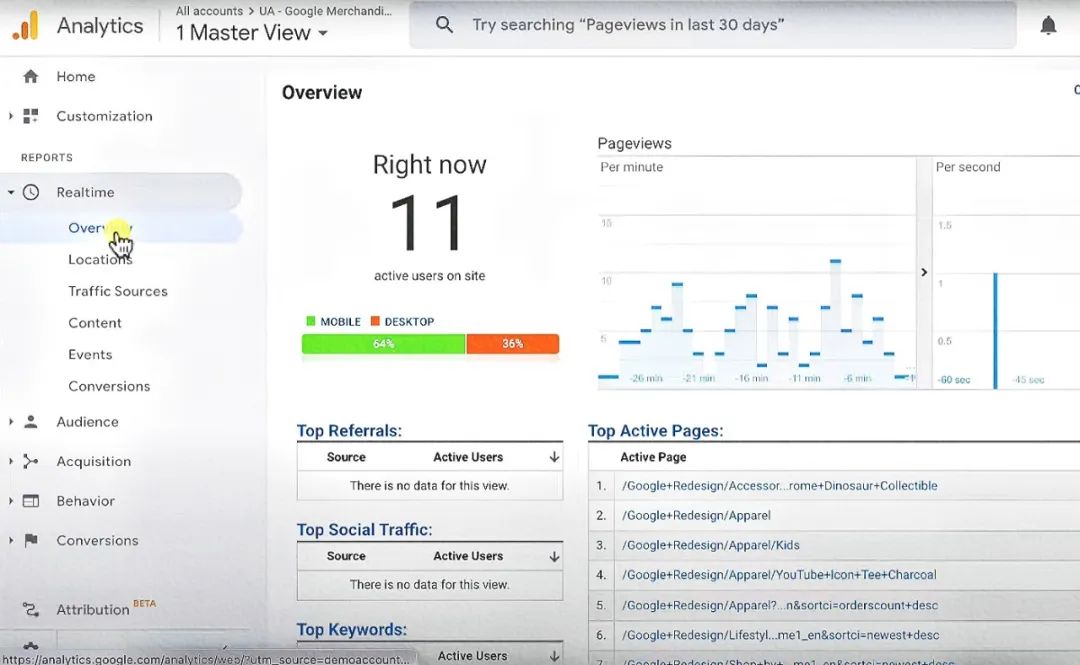
Task: Open the Behavior reports
Action: 85,501
